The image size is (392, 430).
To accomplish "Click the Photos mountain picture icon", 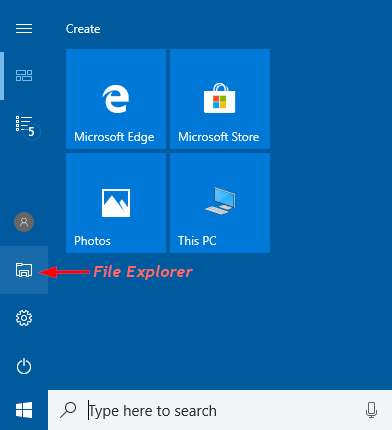I will (x=116, y=203).
